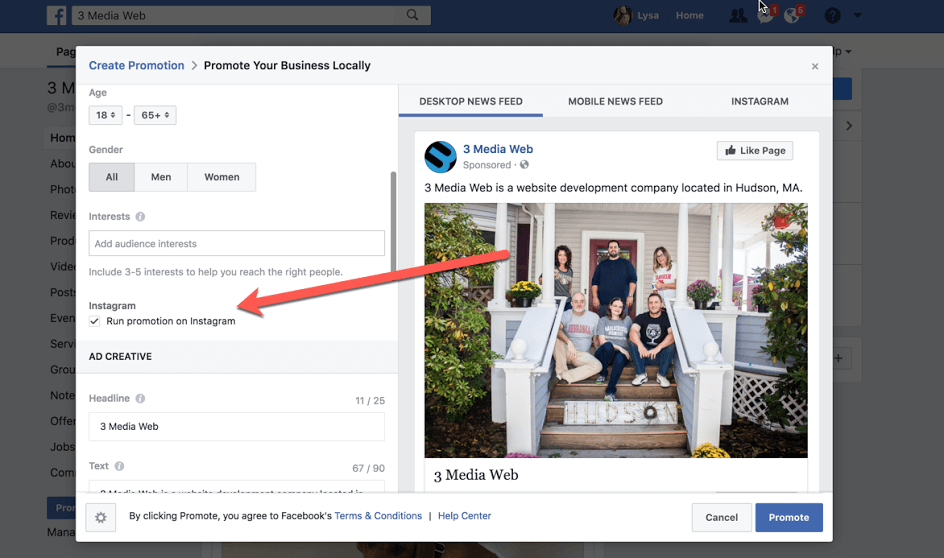Open Lysa's profile picture
This screenshot has width=944, height=558.
(623, 15)
